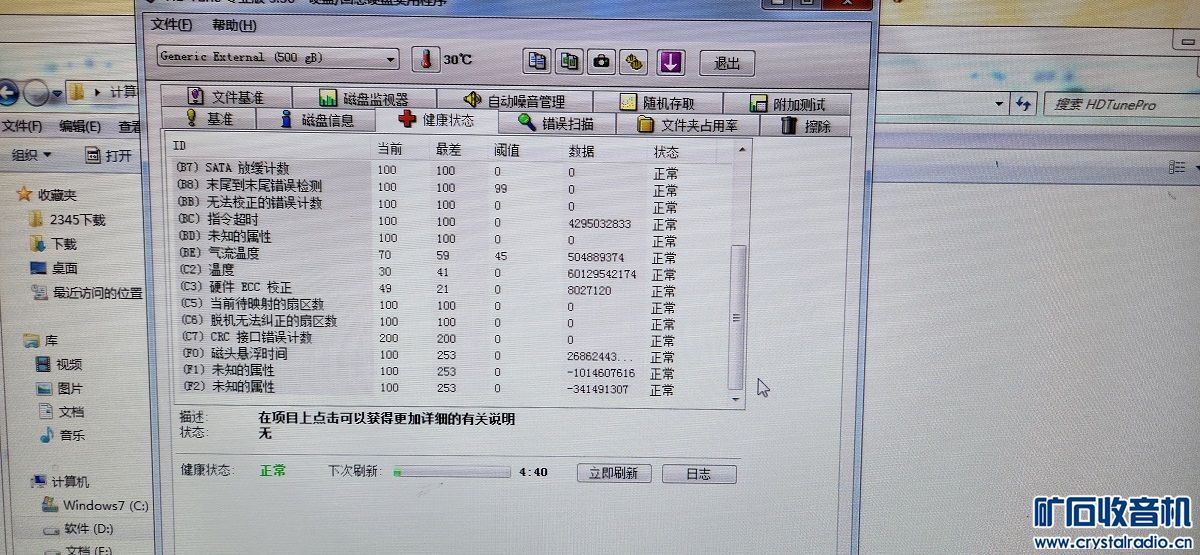Open the 帮助(H) menu in HD Tune

tap(234, 25)
